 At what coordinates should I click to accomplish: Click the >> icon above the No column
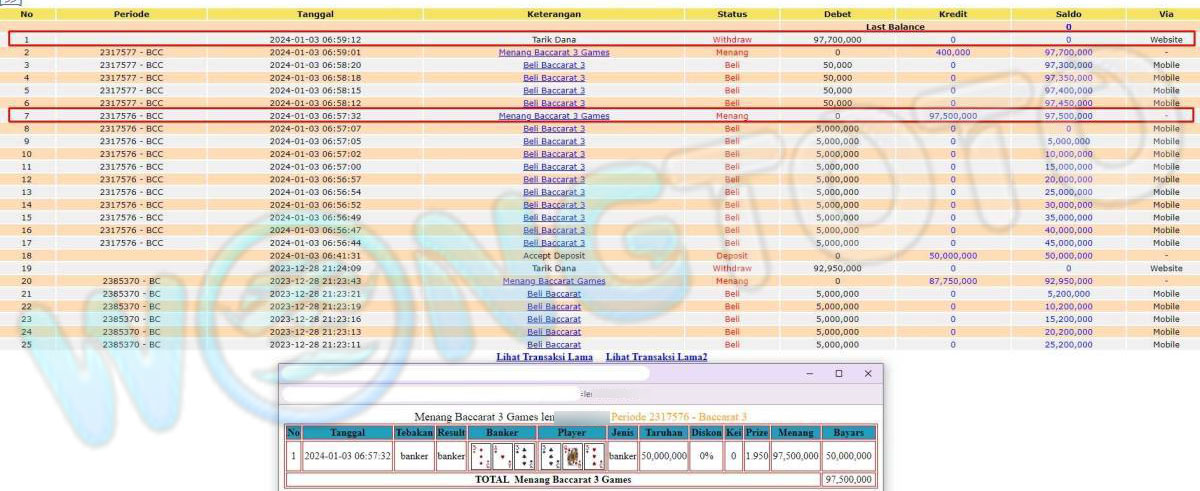10,3
